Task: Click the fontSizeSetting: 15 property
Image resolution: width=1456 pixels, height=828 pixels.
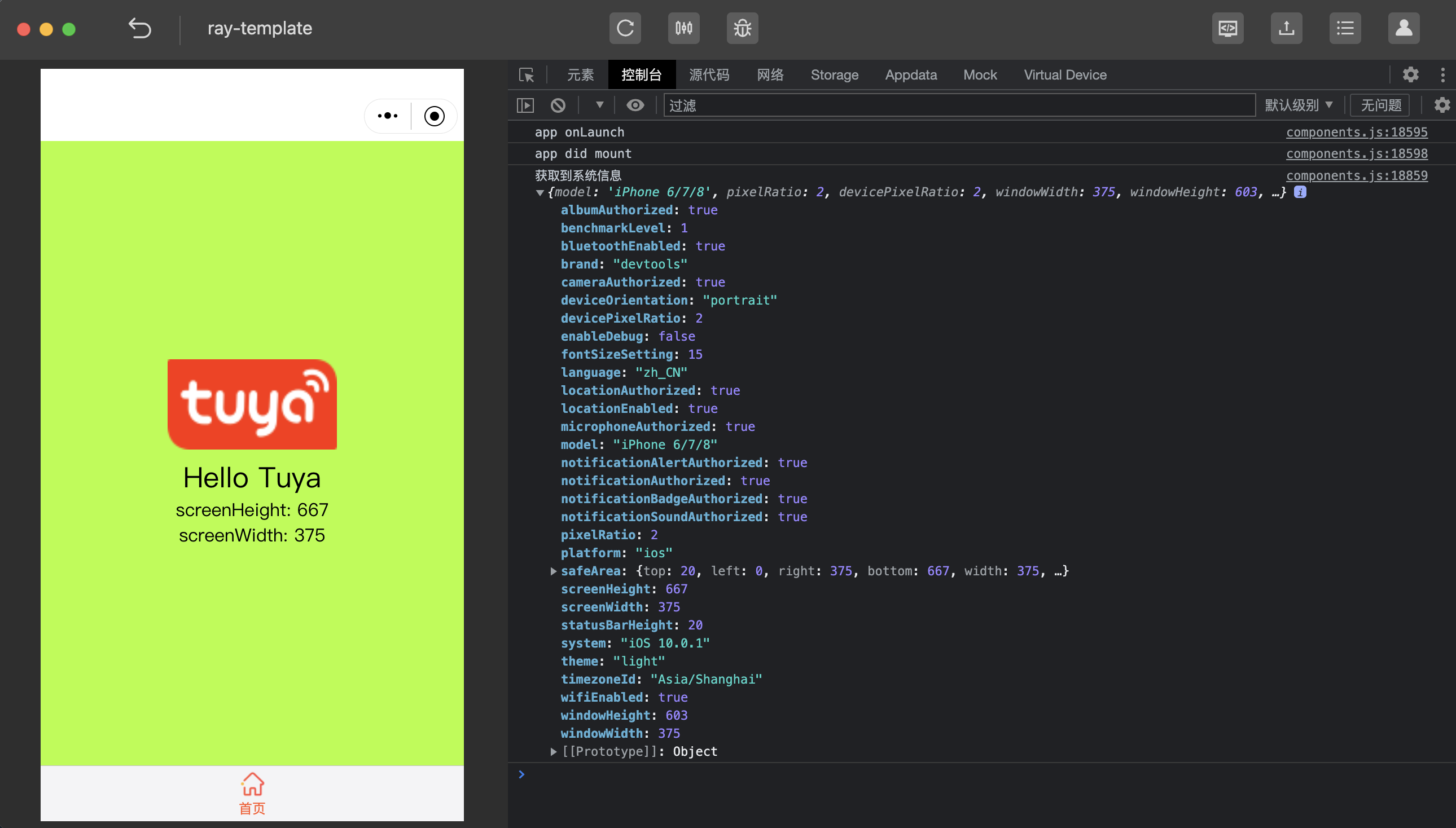Action: (x=631, y=354)
